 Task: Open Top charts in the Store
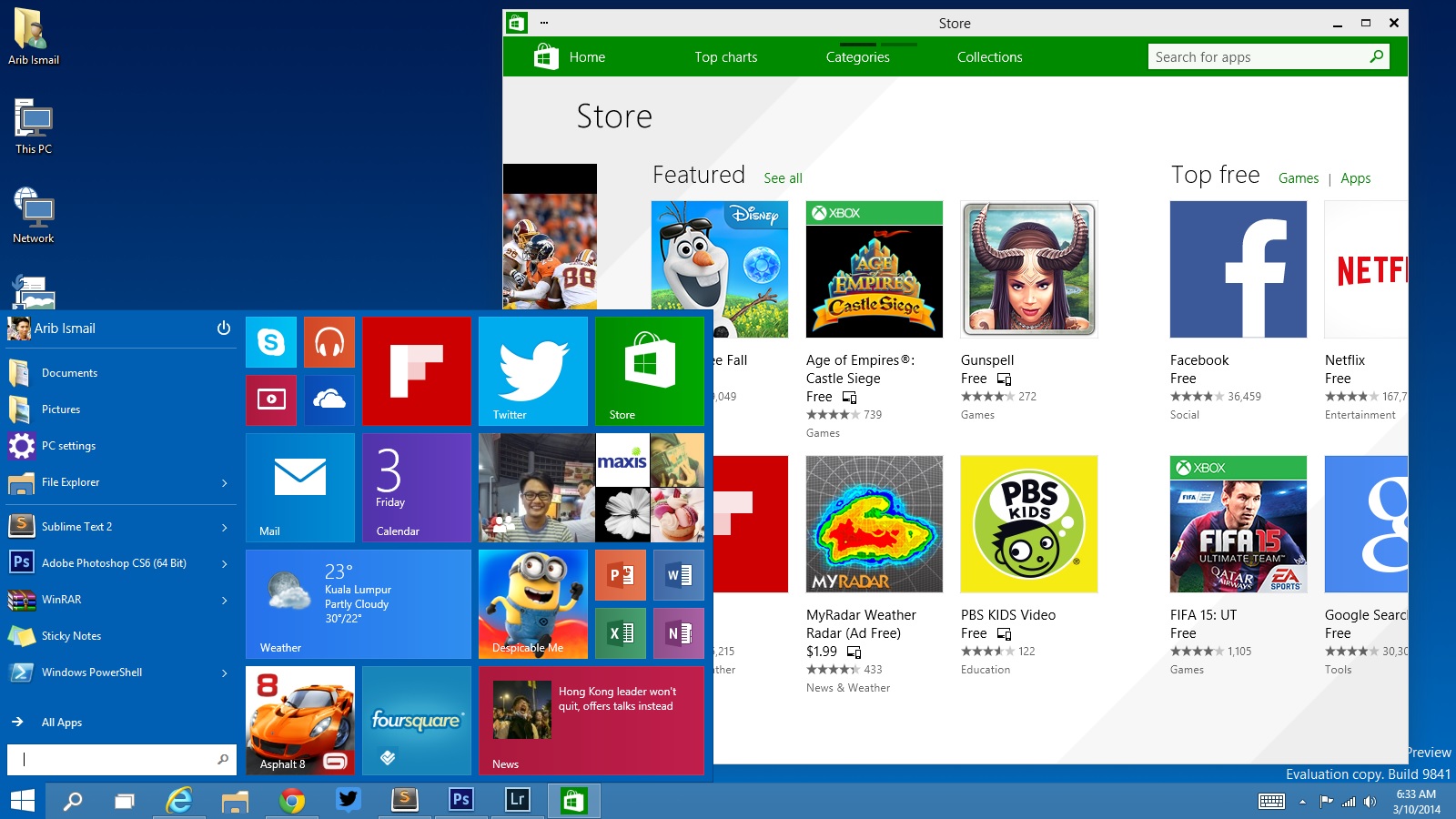pyautogui.click(x=725, y=56)
